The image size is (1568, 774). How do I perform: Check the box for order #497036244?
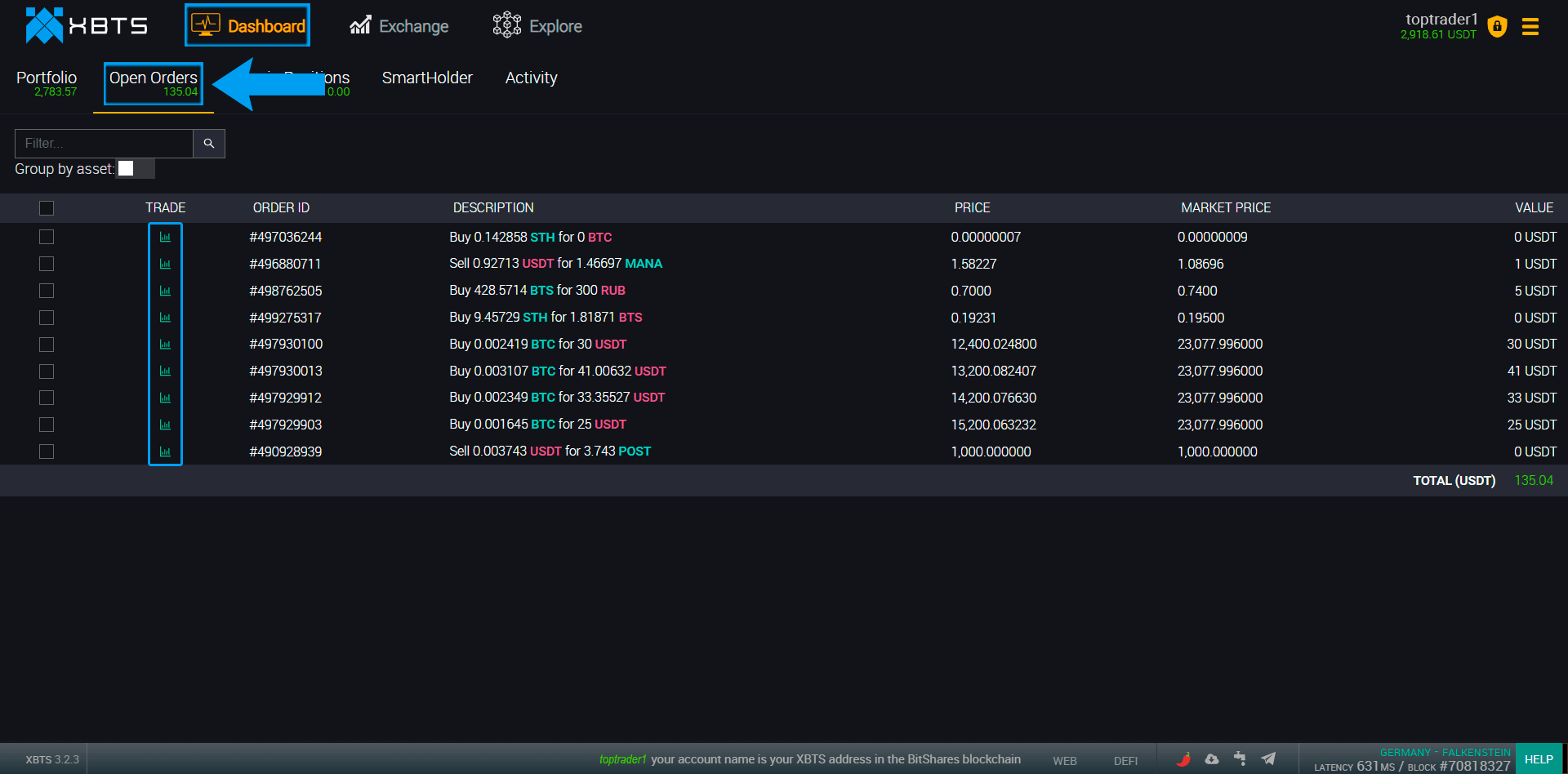point(47,237)
